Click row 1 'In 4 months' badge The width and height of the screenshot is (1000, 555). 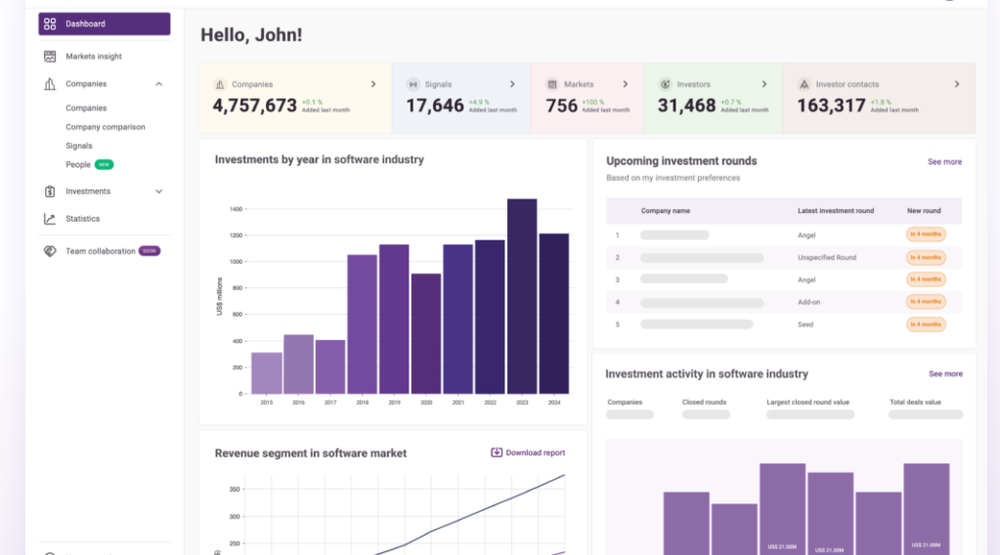click(x=925, y=235)
